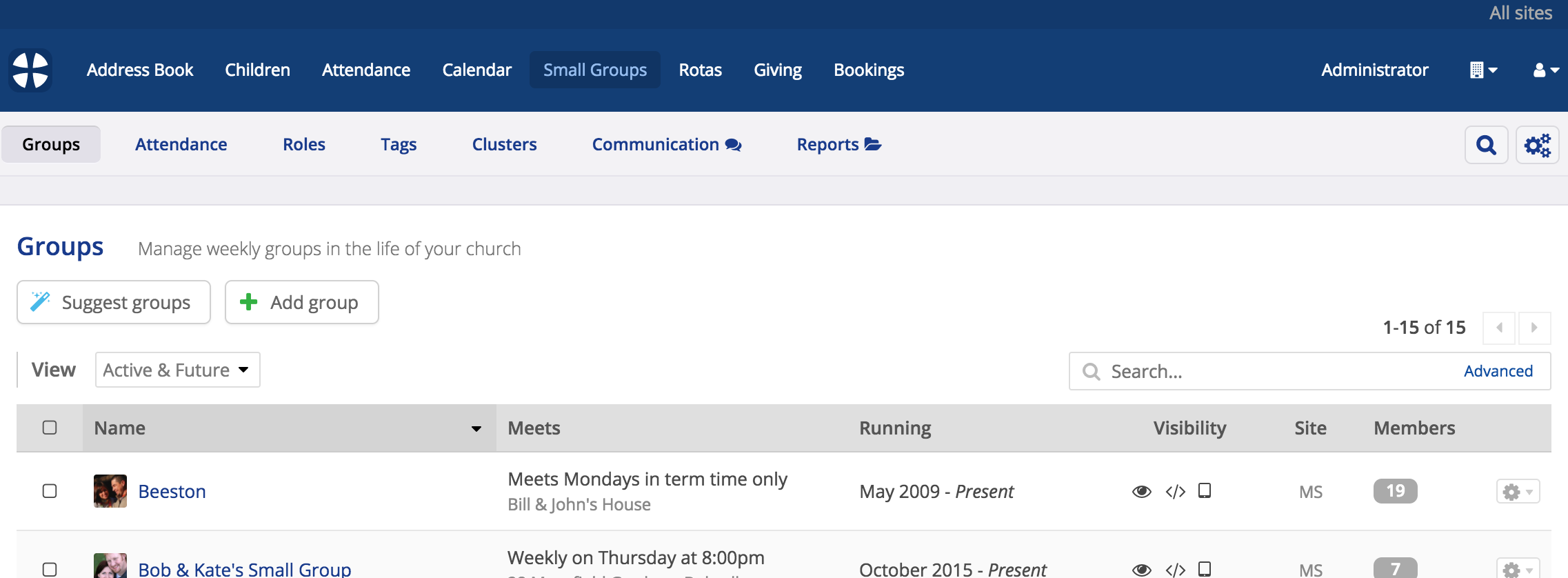The image size is (1568, 578).
Task: Click the 1-15 of 15 pagination text
Action: click(x=1424, y=328)
